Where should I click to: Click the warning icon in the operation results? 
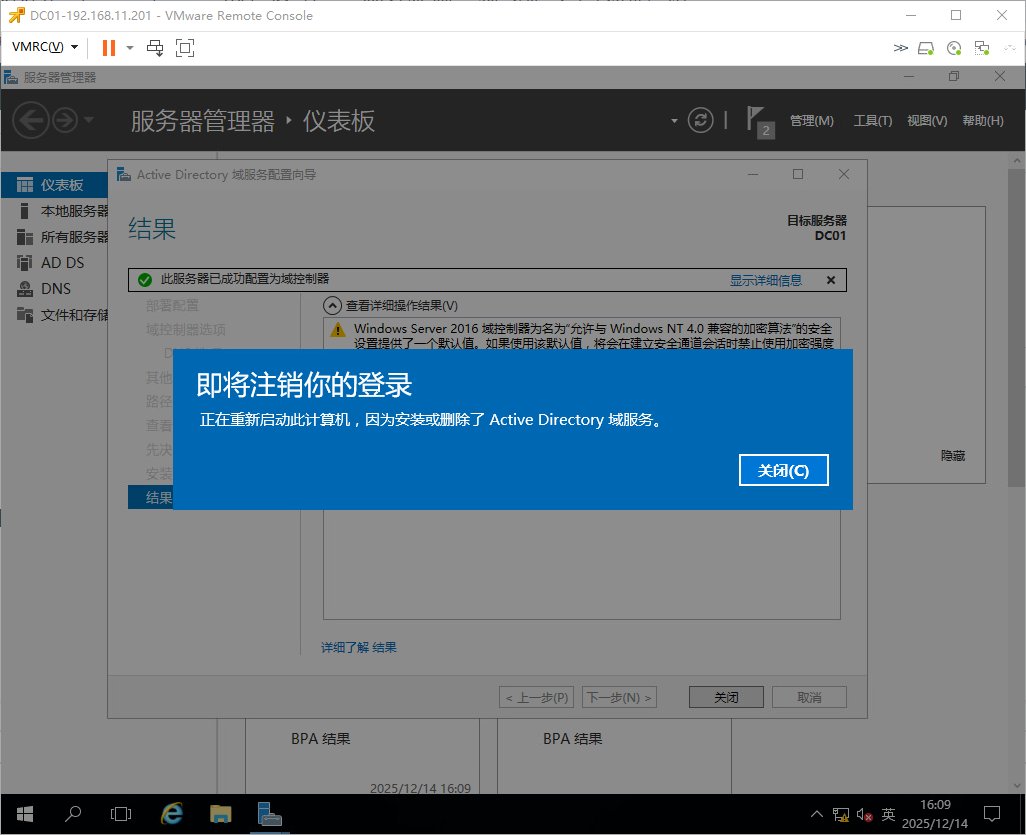pyautogui.click(x=338, y=329)
